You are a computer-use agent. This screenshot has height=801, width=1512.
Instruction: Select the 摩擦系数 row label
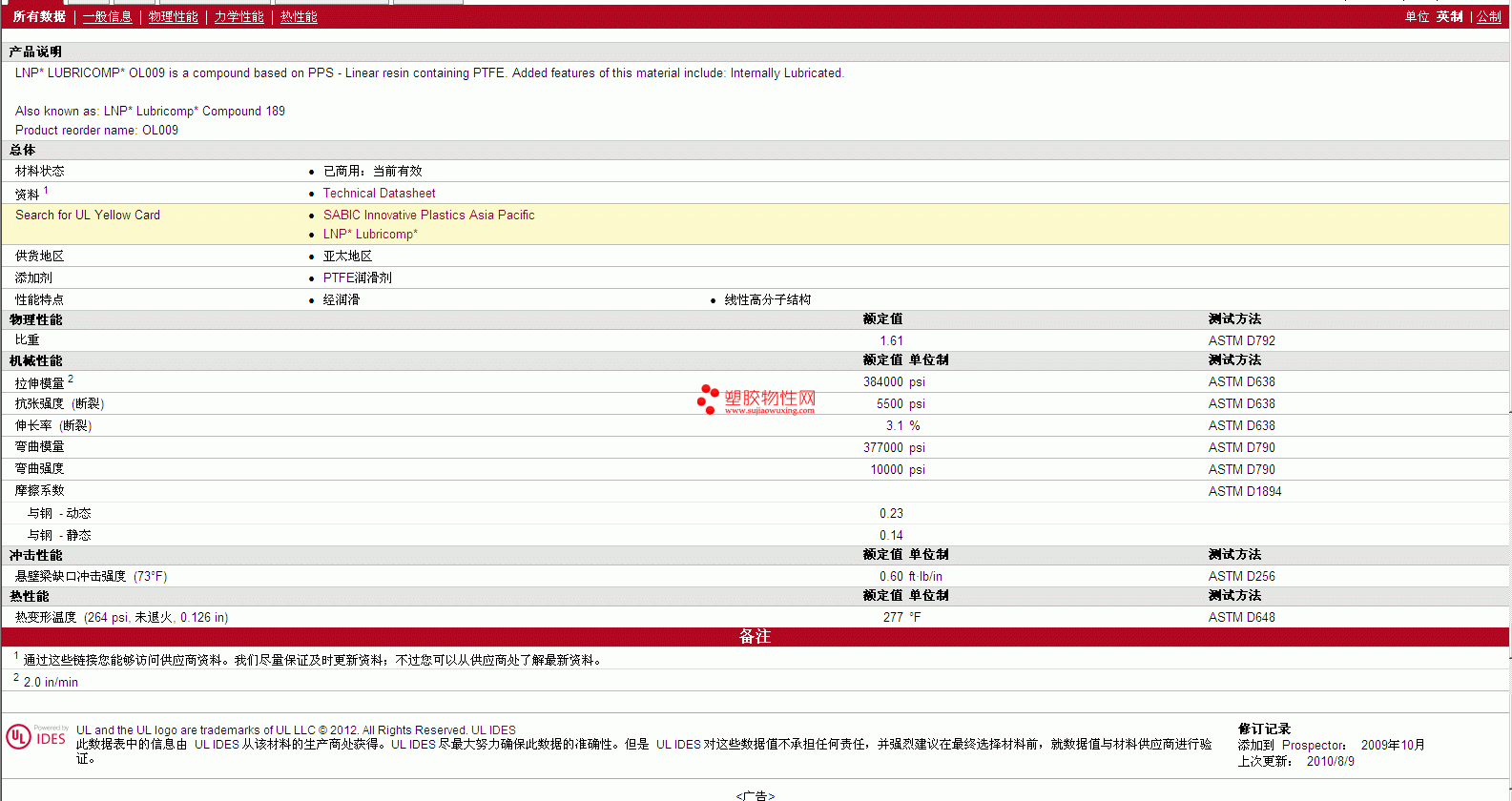(40, 491)
